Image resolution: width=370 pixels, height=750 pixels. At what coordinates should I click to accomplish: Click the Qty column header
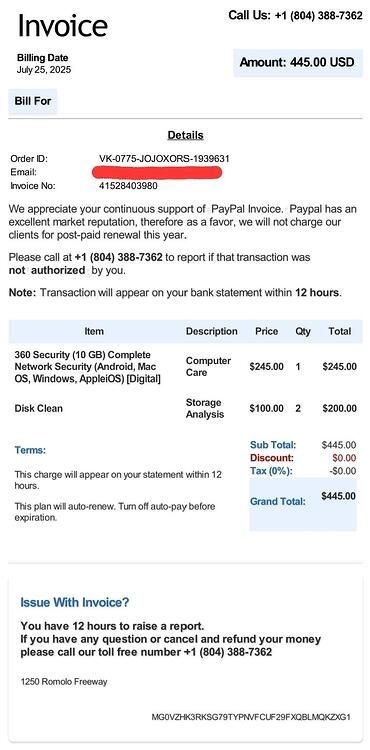(303, 331)
